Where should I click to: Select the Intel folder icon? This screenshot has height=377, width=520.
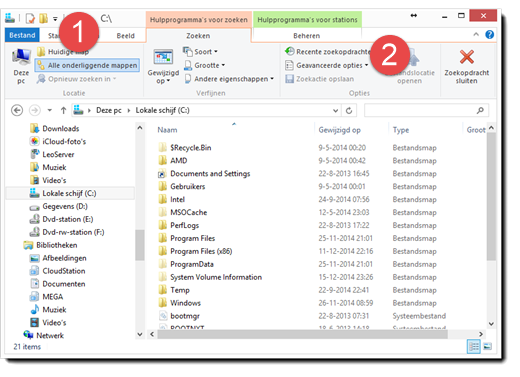coord(162,199)
